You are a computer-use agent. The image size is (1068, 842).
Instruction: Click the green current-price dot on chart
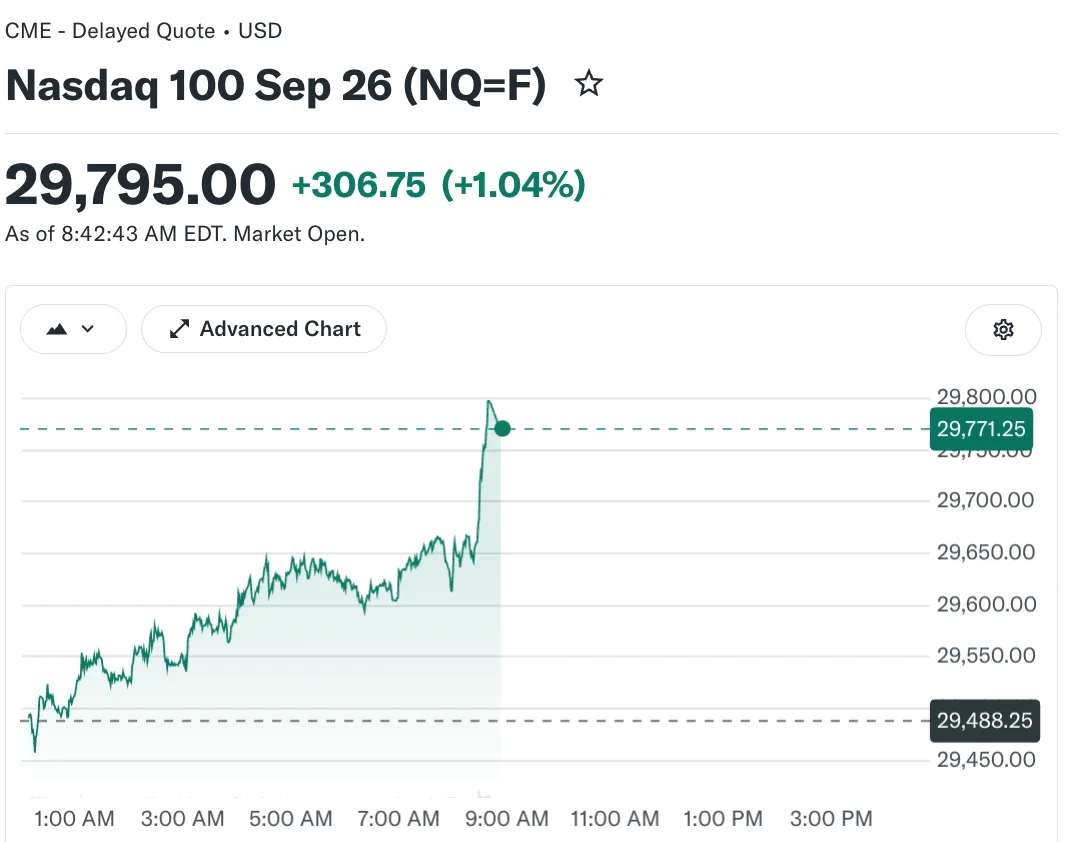(502, 428)
